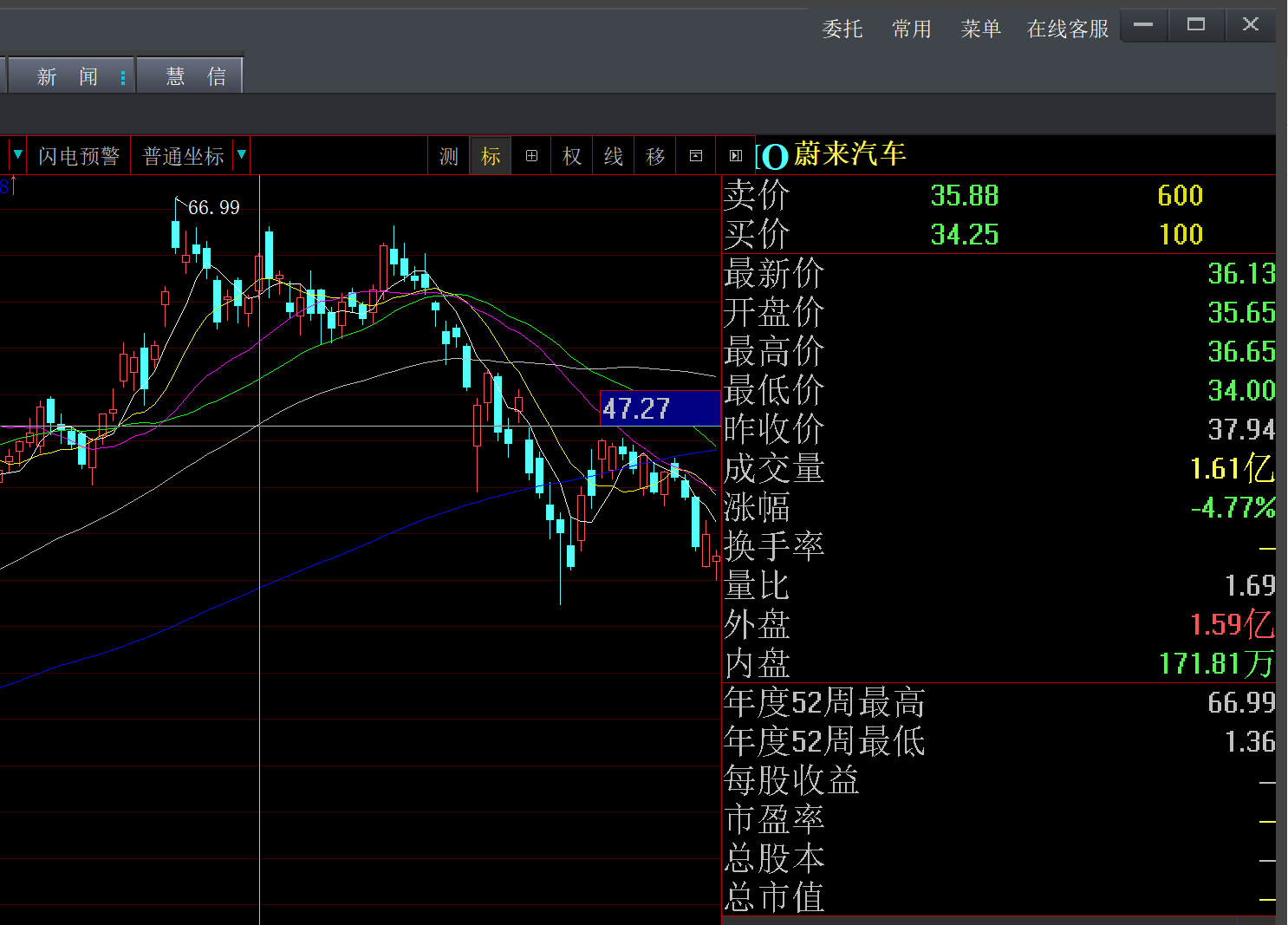Click latest price value 36.13
1288x925 pixels.
pos(1241,274)
